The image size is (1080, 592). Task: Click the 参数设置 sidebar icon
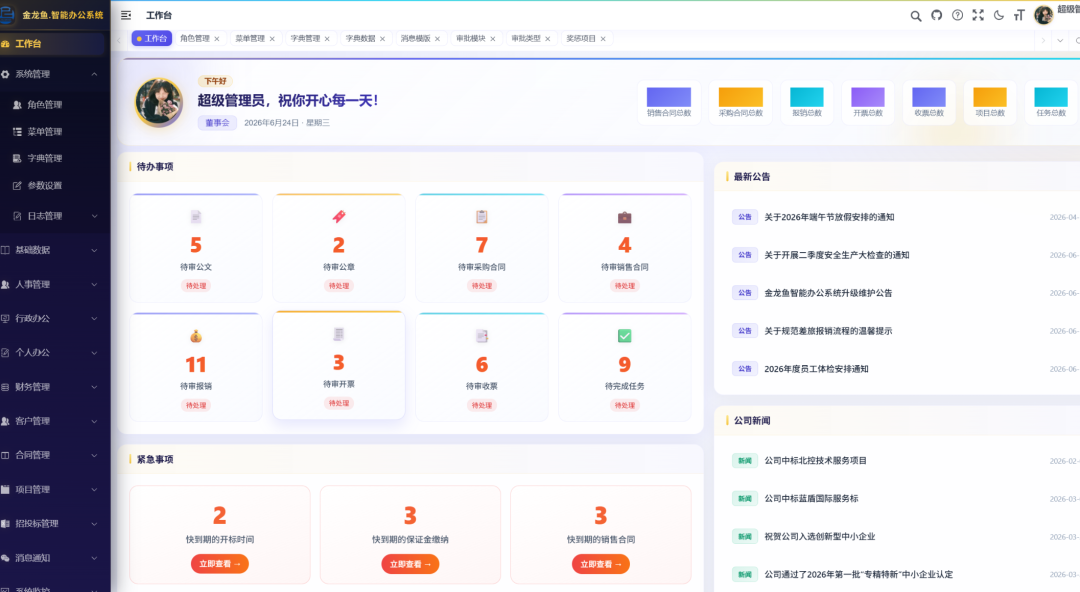pyautogui.click(x=17, y=185)
